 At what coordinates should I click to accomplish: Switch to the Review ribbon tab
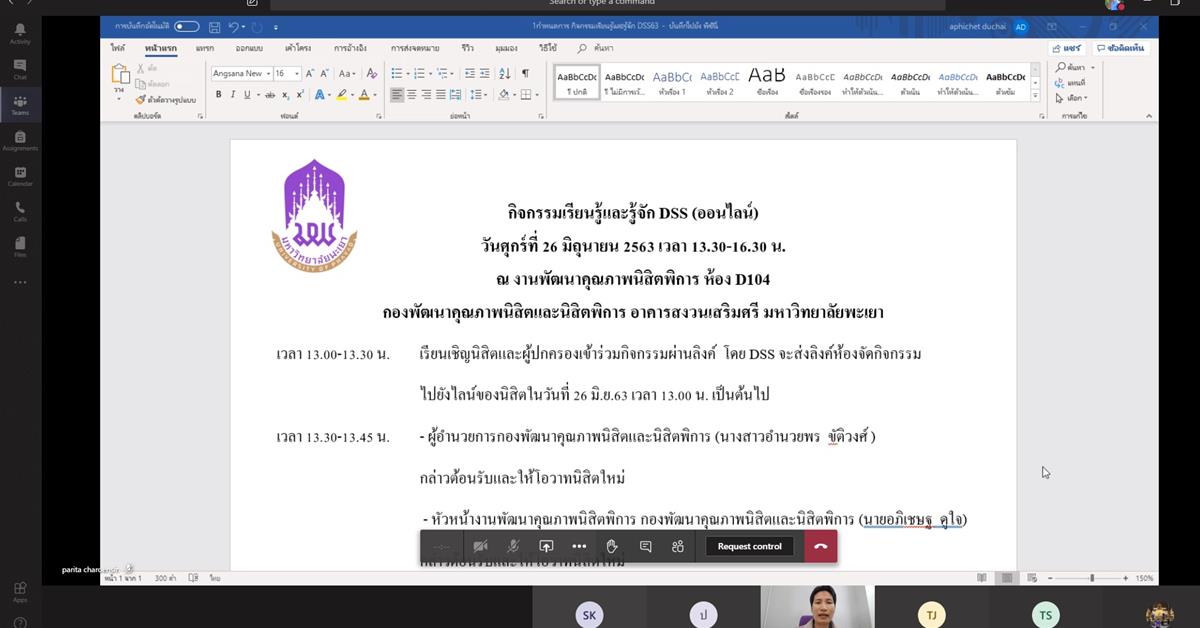click(x=468, y=47)
